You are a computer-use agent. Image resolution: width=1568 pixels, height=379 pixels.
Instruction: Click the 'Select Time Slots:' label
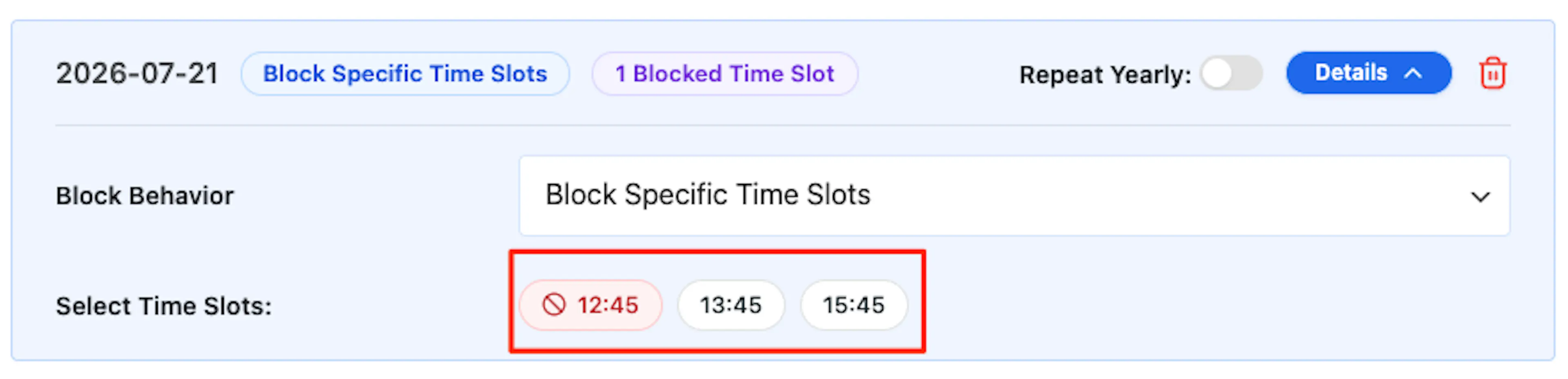(x=164, y=306)
